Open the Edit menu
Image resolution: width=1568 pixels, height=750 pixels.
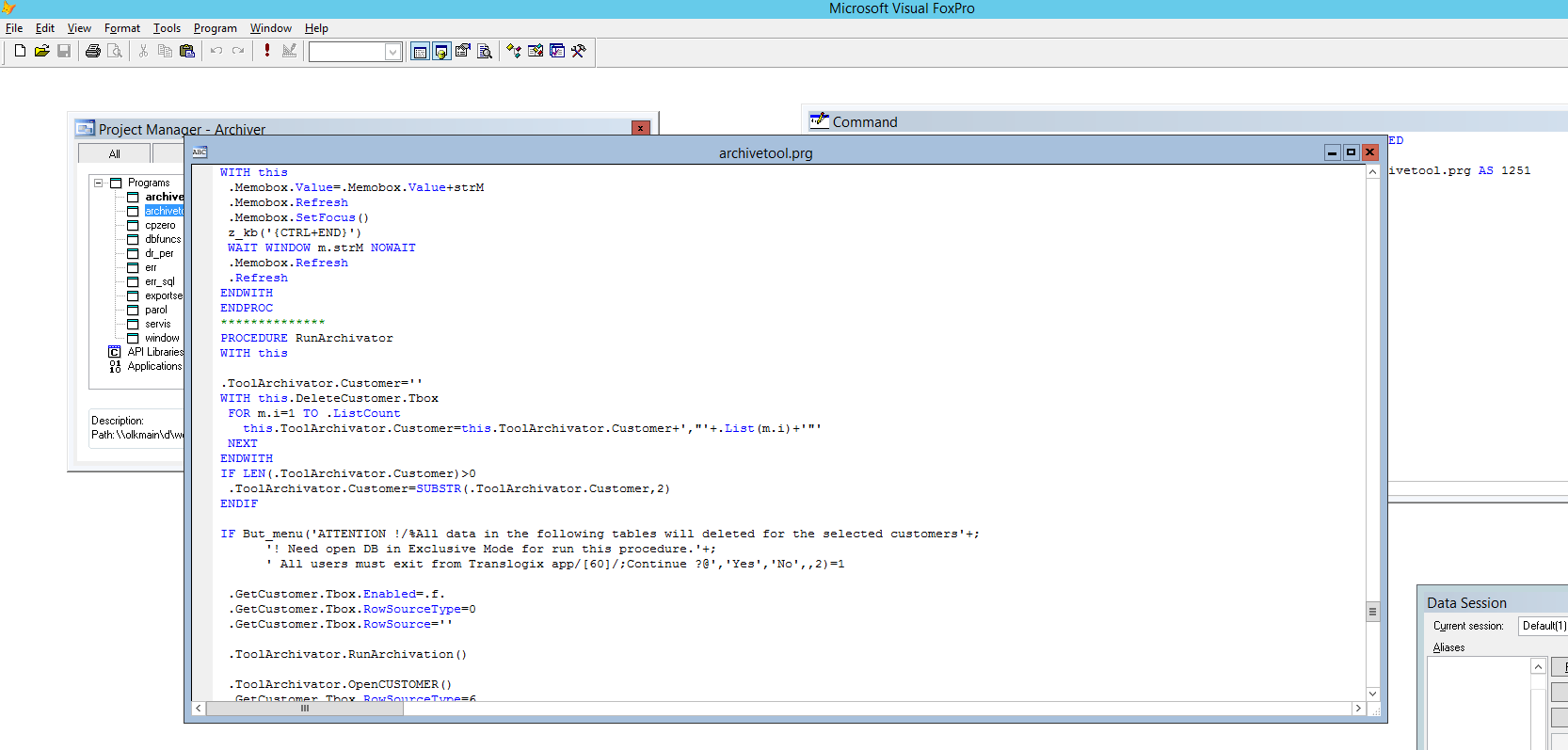coord(45,28)
